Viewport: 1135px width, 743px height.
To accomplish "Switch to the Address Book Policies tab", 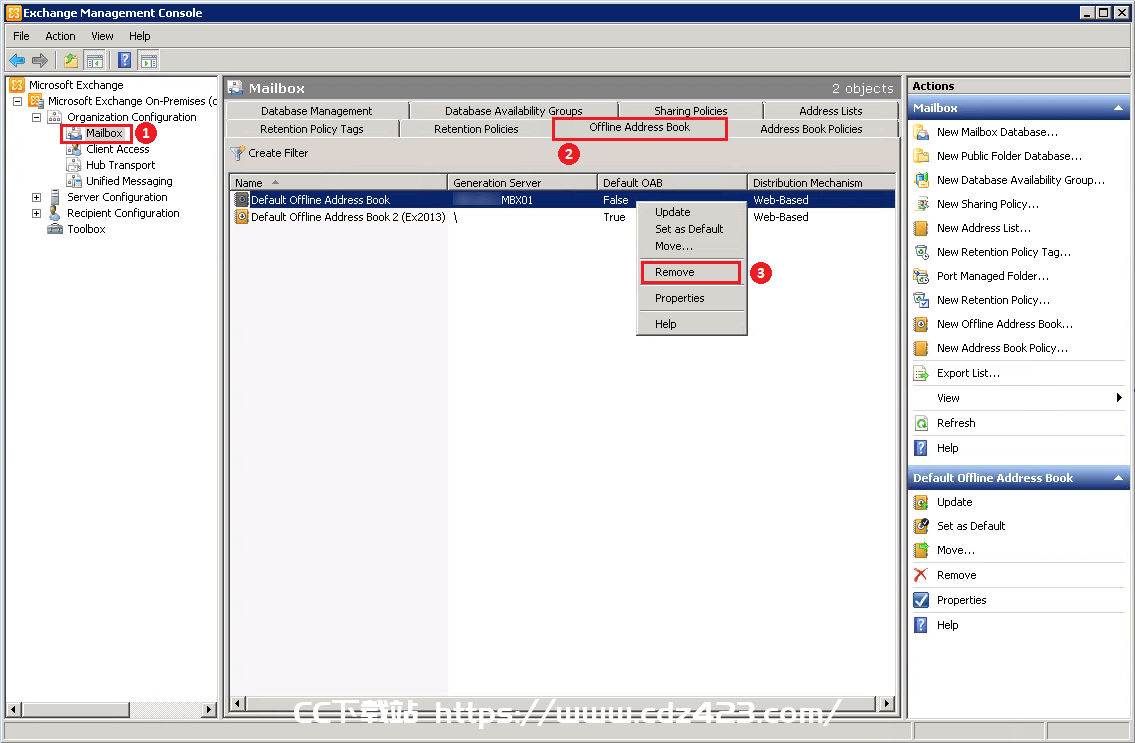I will point(811,129).
